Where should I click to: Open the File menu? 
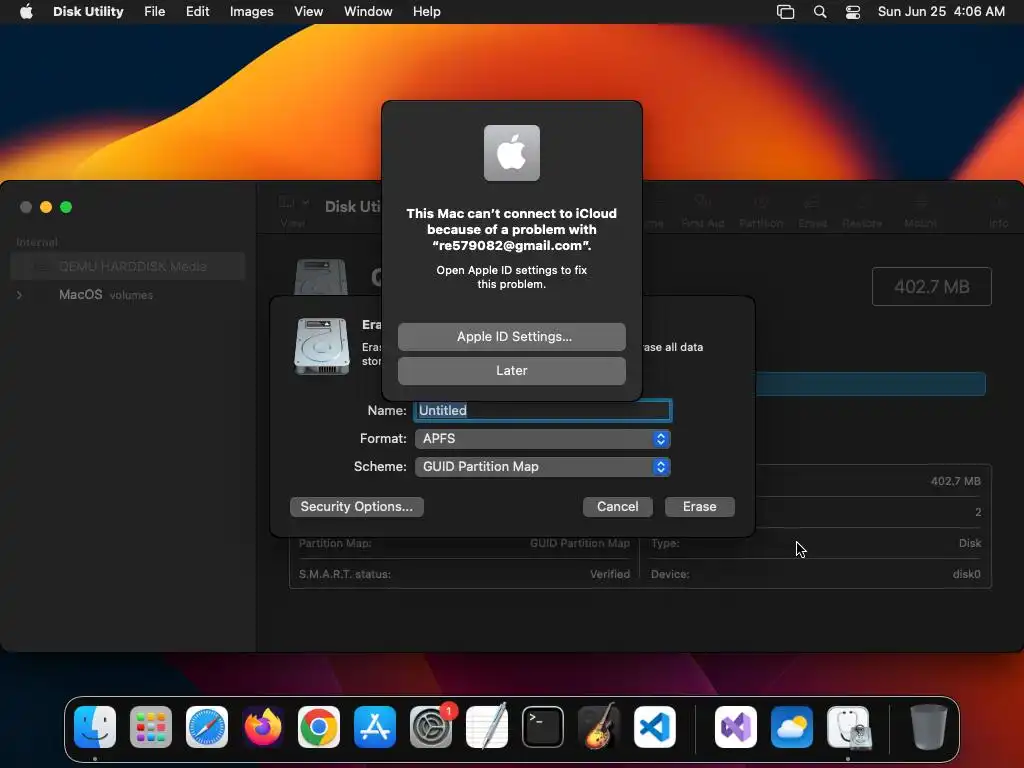click(154, 12)
